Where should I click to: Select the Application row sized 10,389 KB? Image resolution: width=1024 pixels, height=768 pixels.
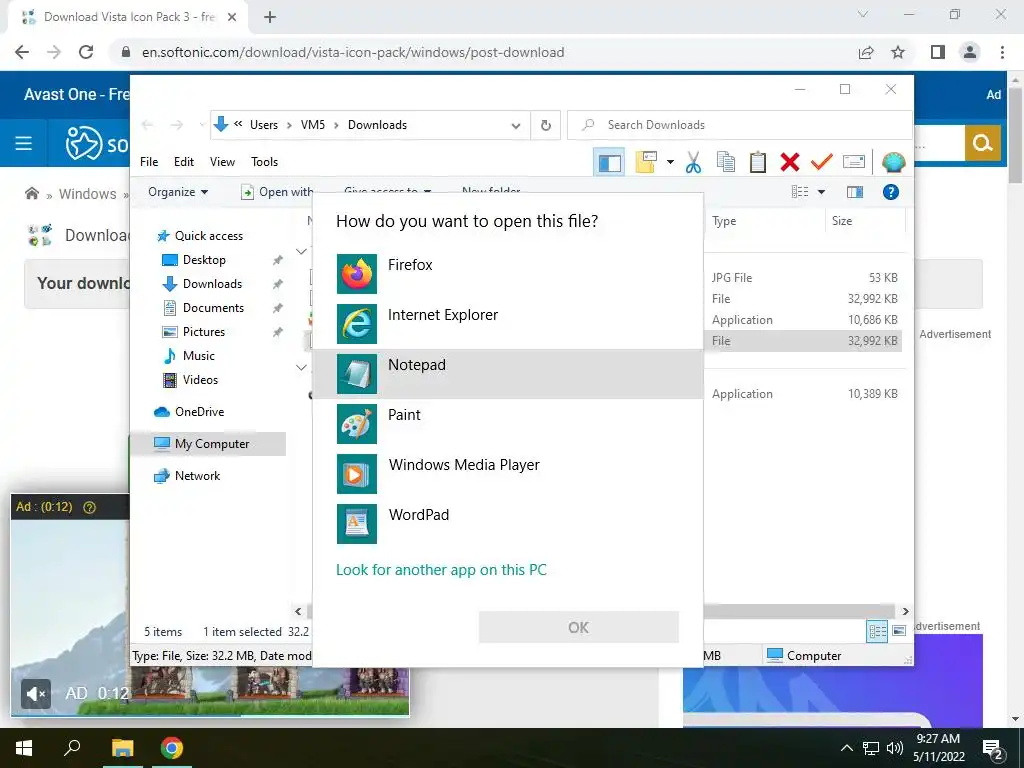click(805, 394)
